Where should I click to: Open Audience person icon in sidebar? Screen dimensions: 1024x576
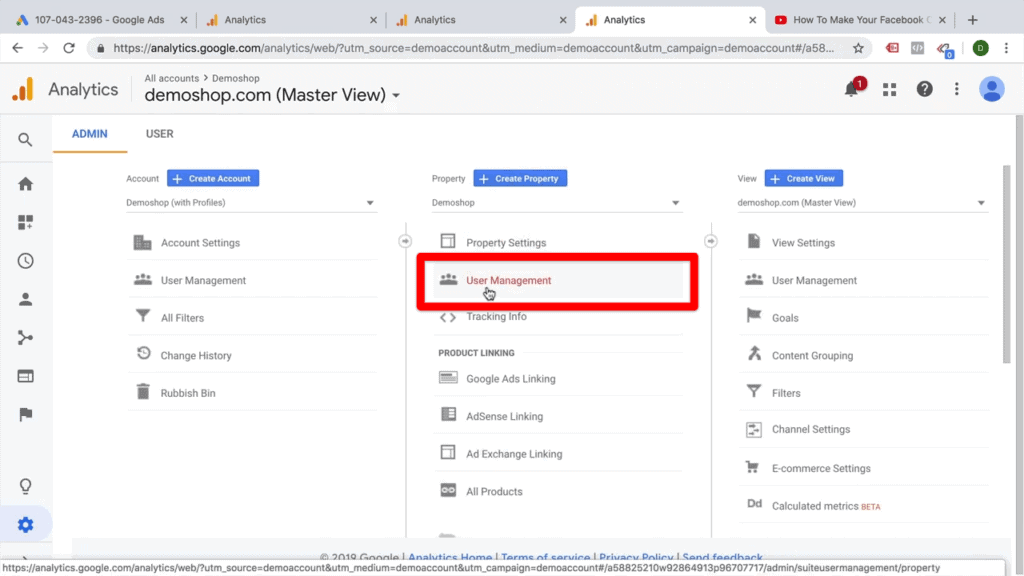point(25,299)
